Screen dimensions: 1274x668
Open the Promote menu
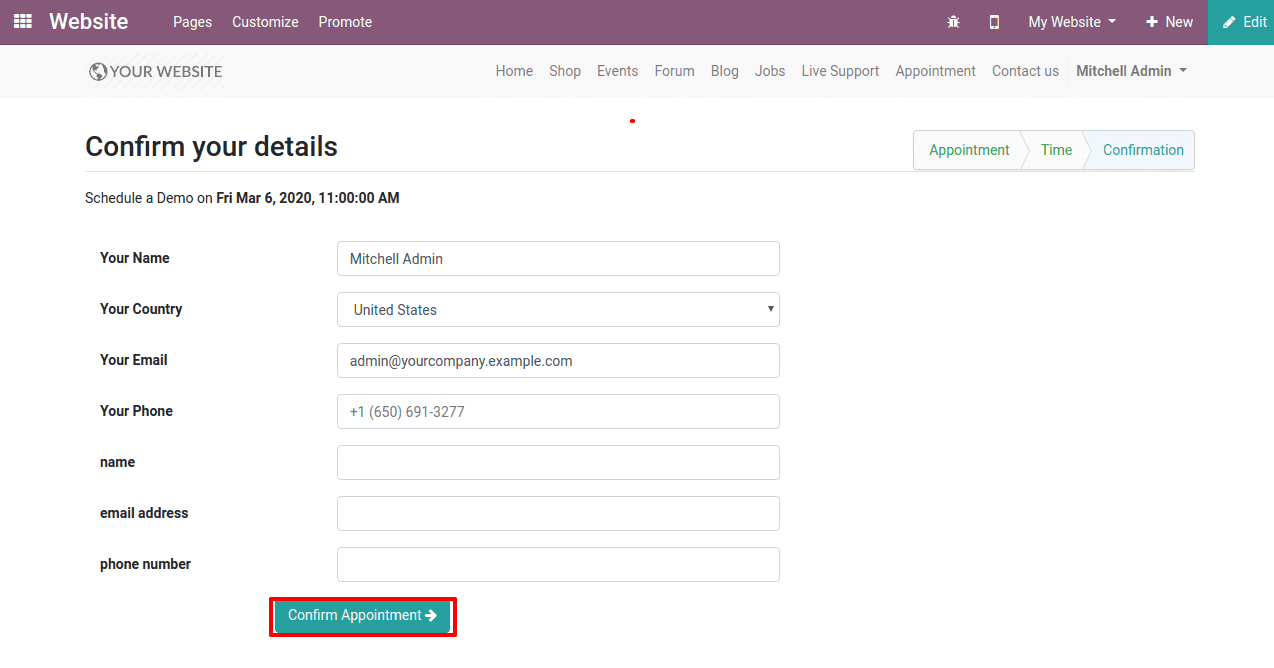345,22
